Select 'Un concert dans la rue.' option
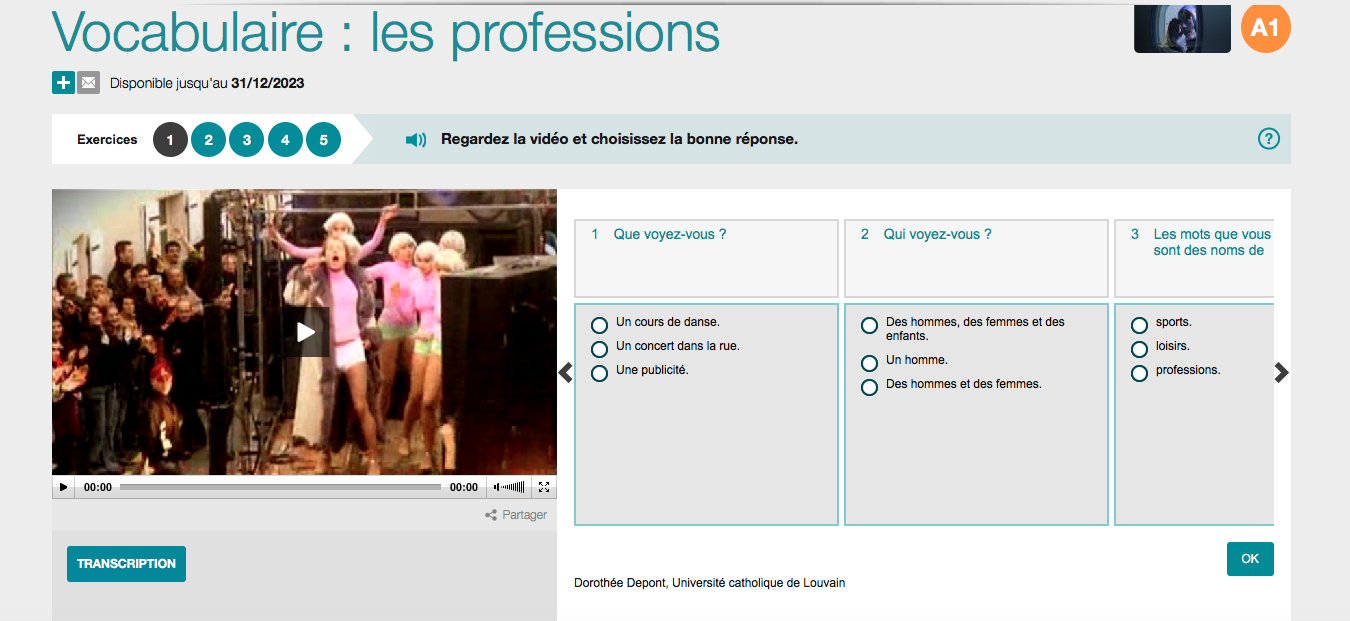 [x=600, y=349]
